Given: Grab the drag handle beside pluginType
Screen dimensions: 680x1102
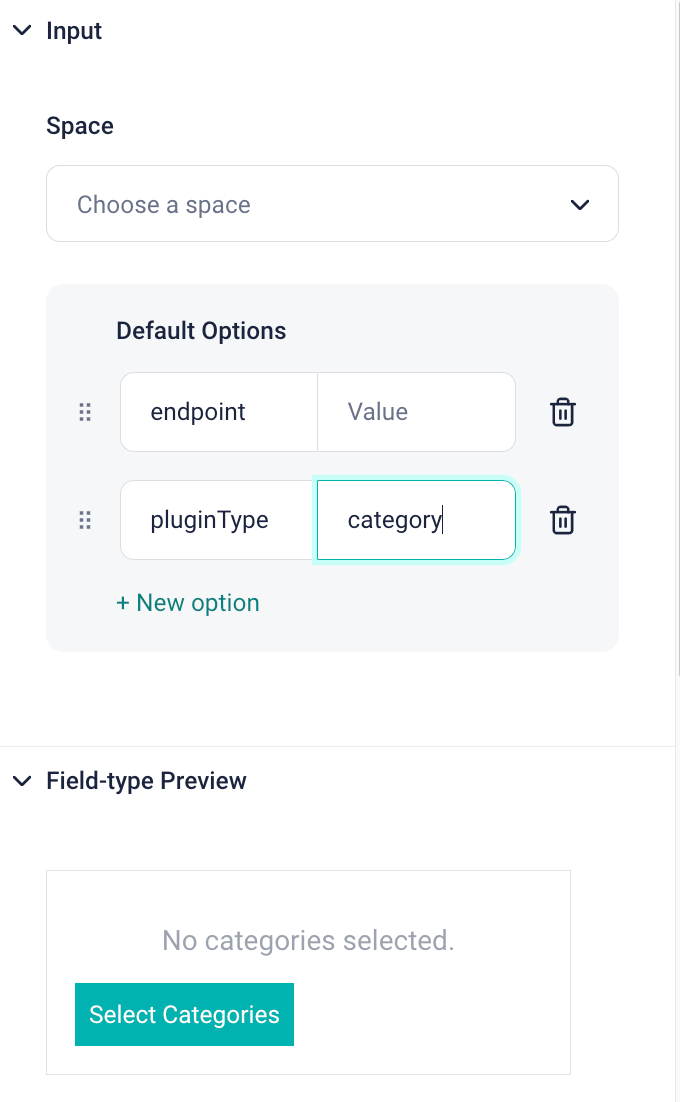Looking at the screenshot, I should coord(85,520).
